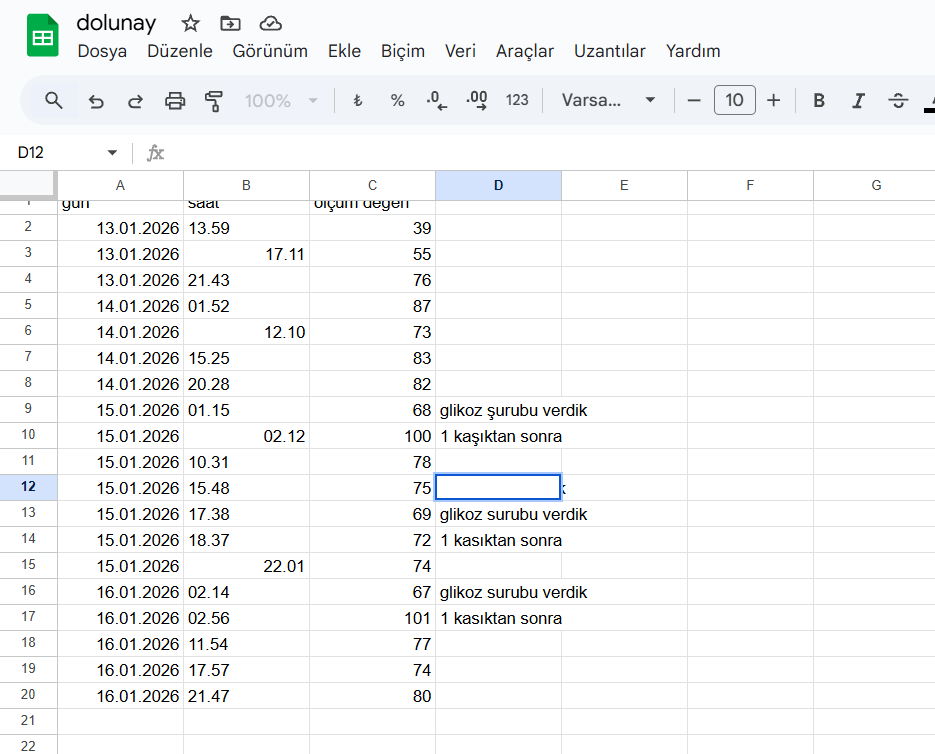Image resolution: width=935 pixels, height=754 pixels.
Task: Select time cell 21.47 in row 20
Action: pyautogui.click(x=246, y=696)
